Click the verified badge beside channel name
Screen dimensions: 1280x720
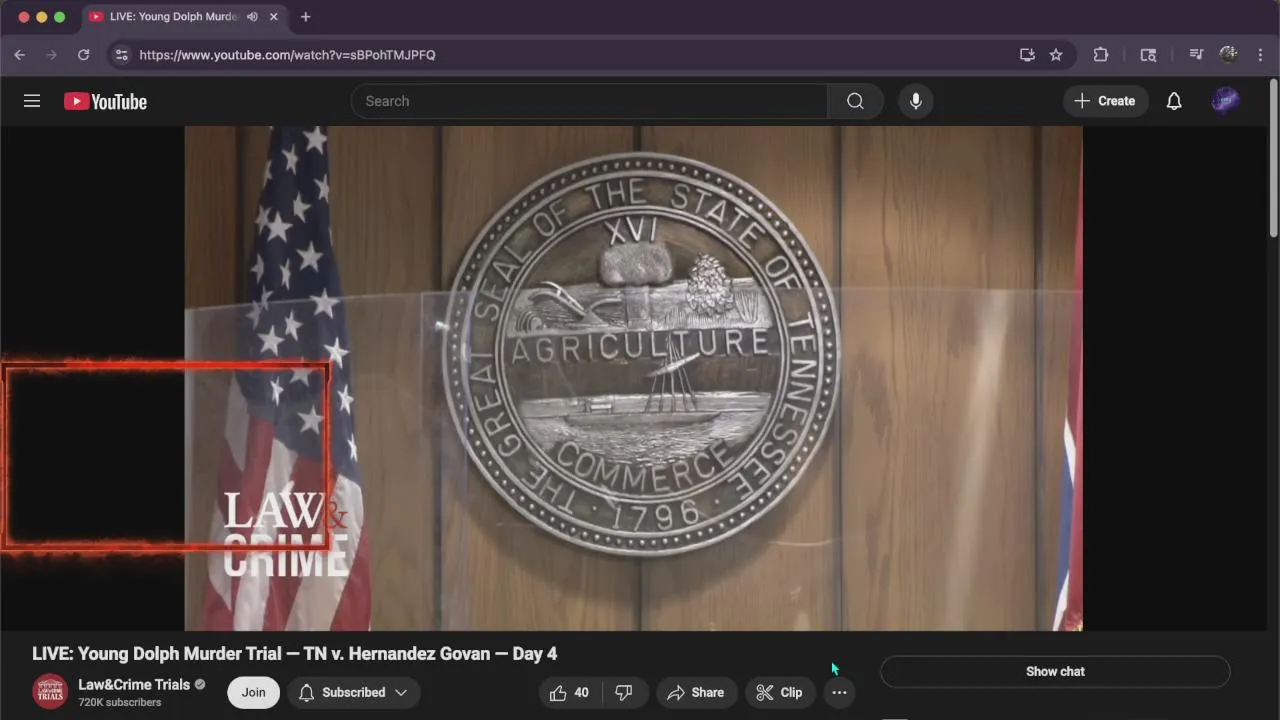point(200,685)
